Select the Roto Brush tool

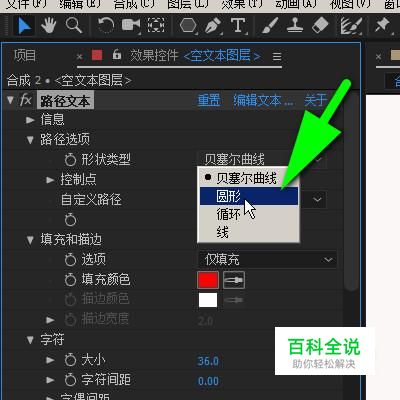pos(351,26)
